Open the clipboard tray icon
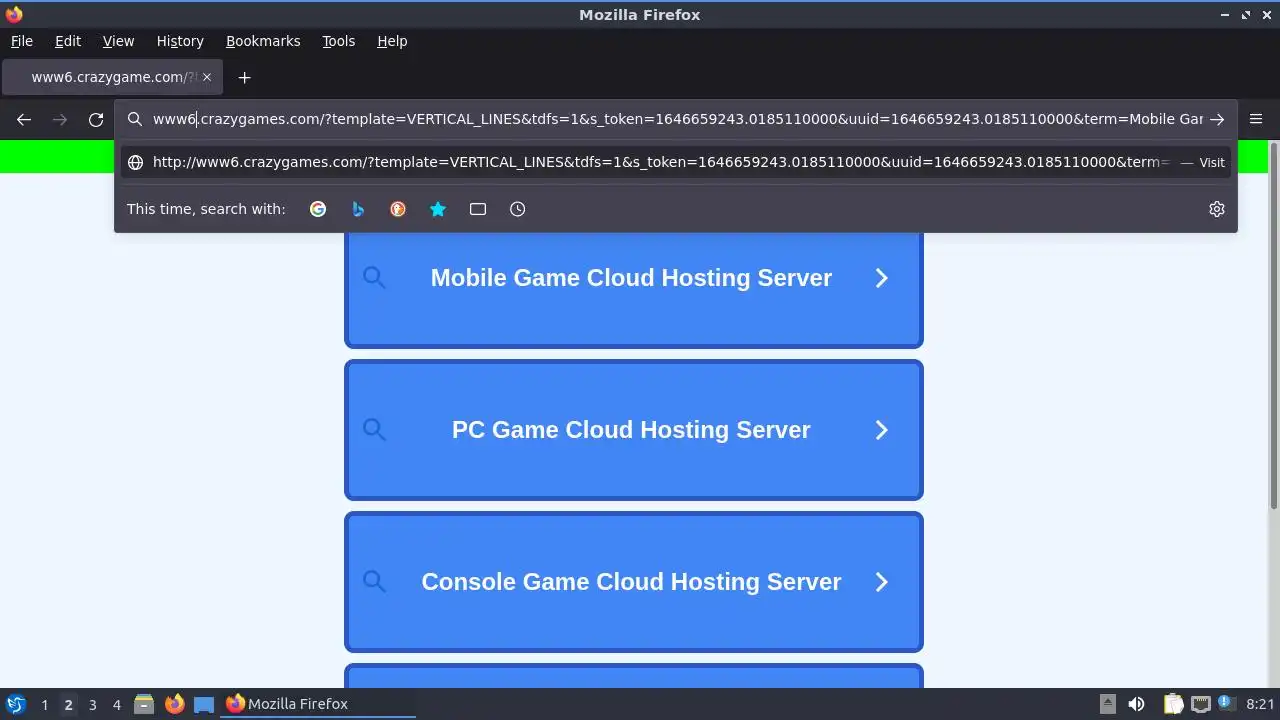This screenshot has height=720, width=1280. click(1173, 704)
